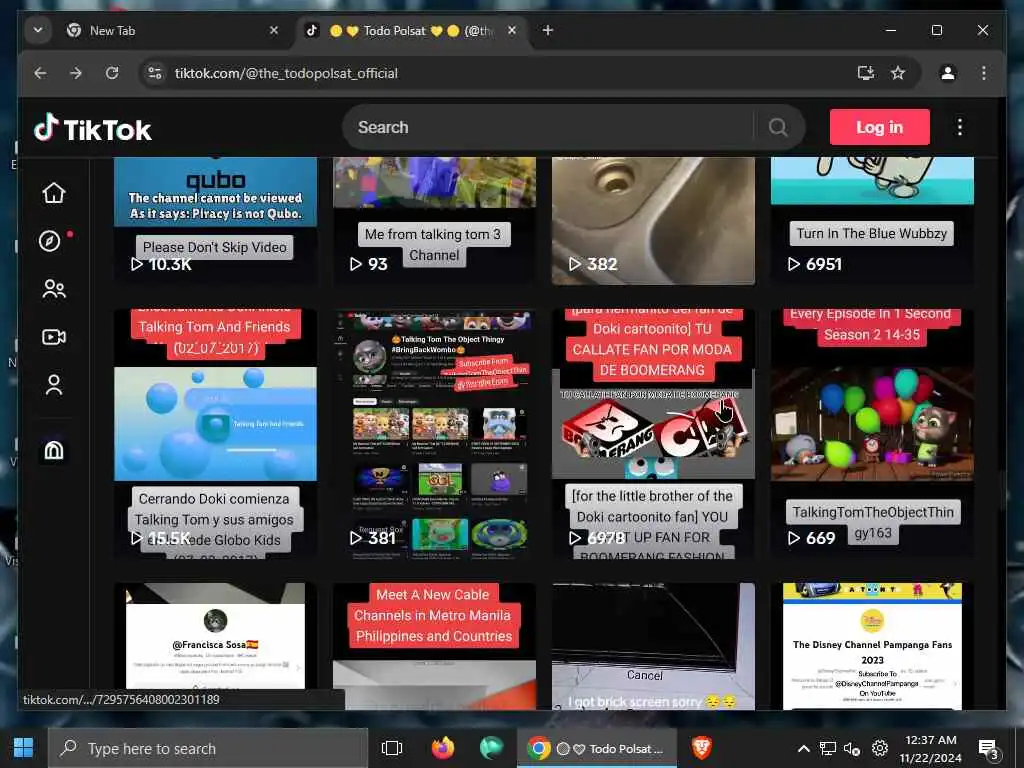Launch Firefox from the taskbar
Screen dimensions: 1024x768
[x=443, y=748]
